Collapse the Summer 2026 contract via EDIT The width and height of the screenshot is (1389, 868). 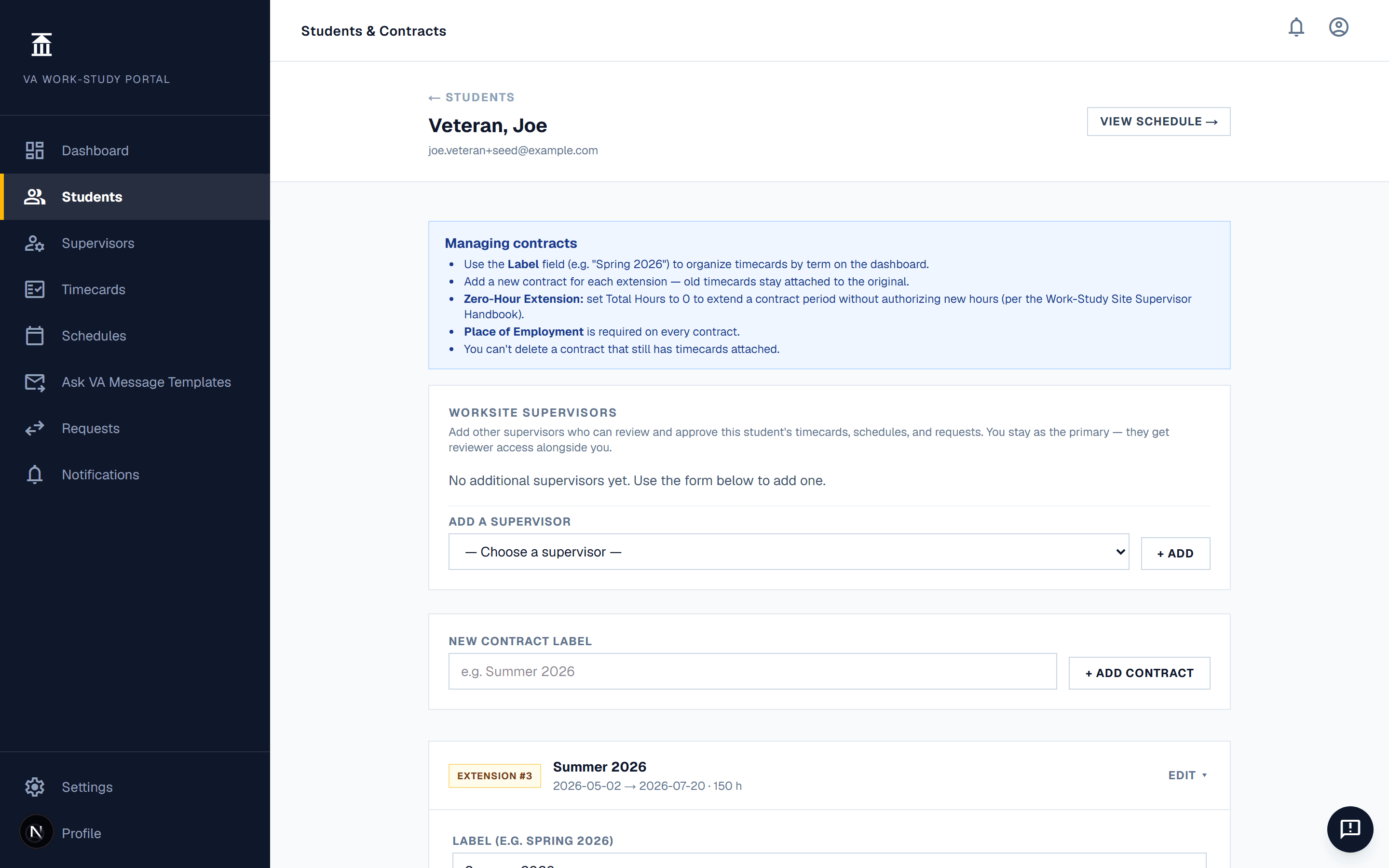[1187, 775]
